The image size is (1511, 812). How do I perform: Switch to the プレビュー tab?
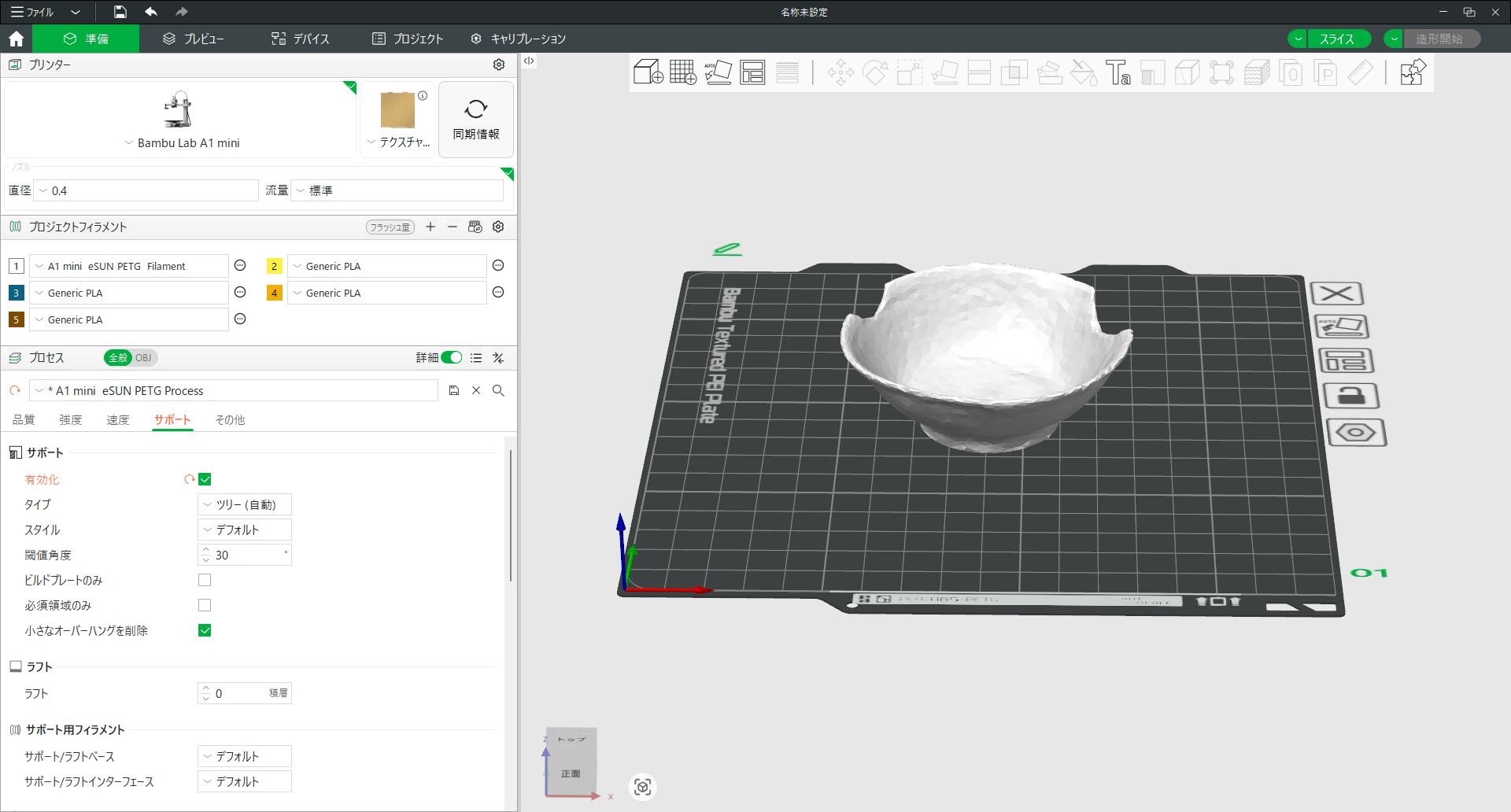coord(194,39)
